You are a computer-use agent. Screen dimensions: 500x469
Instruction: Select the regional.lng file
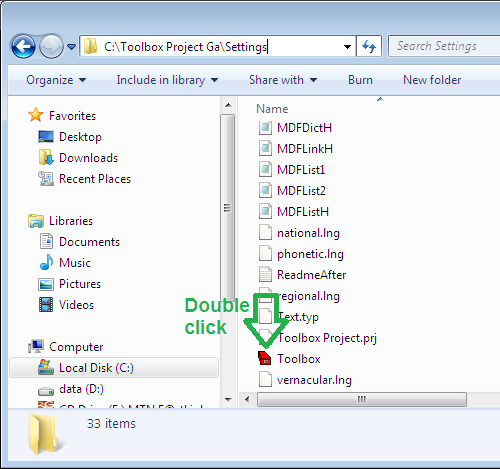[x=308, y=296]
